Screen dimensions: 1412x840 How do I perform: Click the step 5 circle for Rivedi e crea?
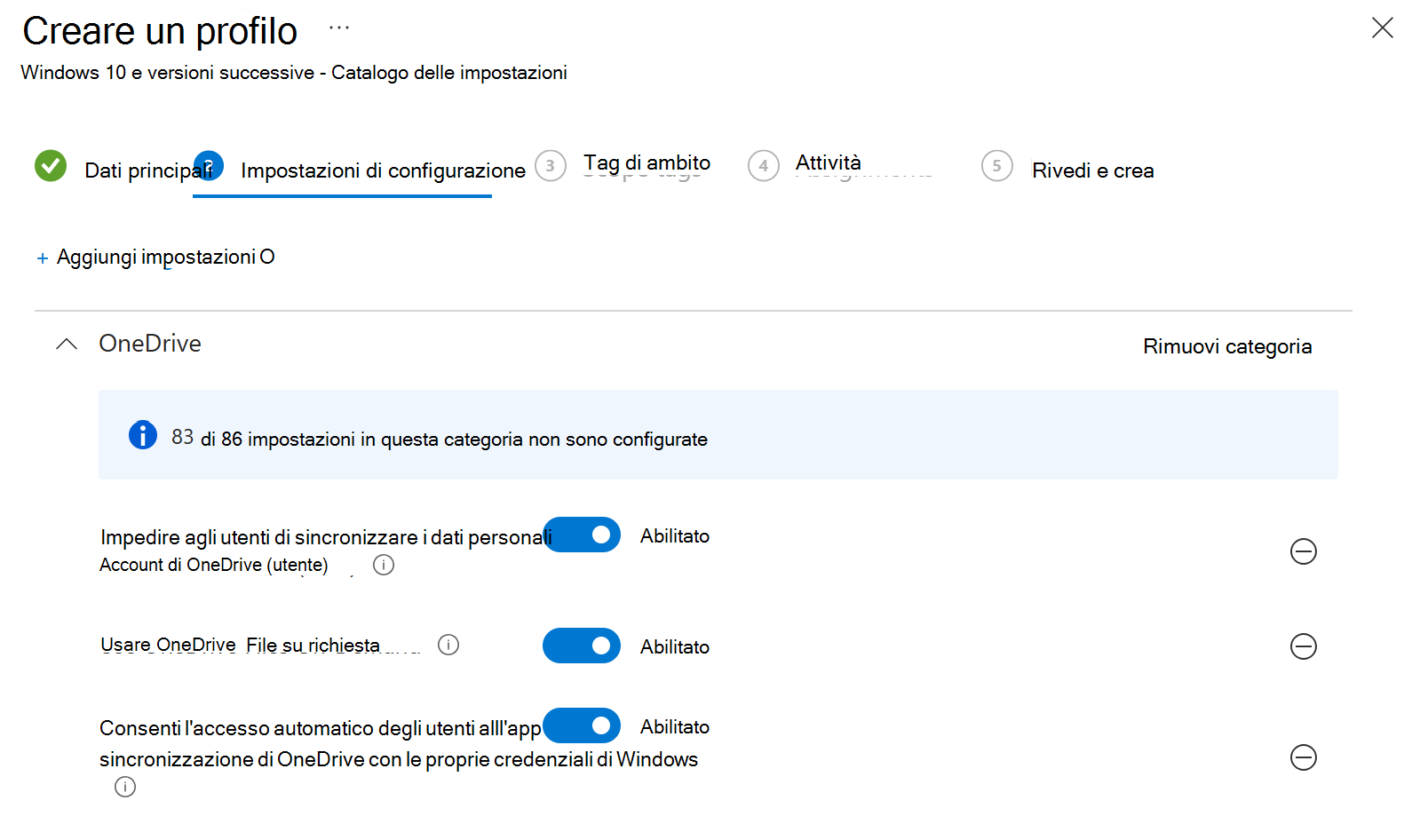tap(997, 166)
